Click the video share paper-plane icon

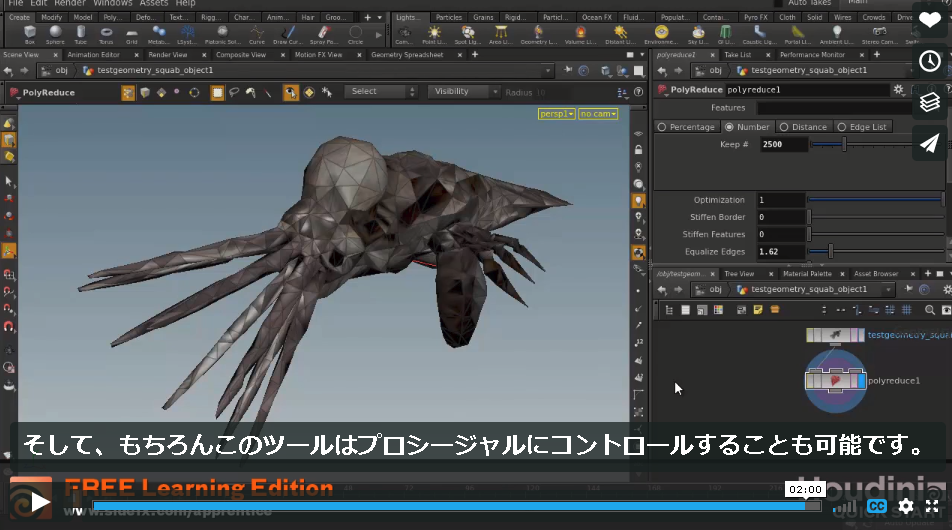tap(930, 143)
